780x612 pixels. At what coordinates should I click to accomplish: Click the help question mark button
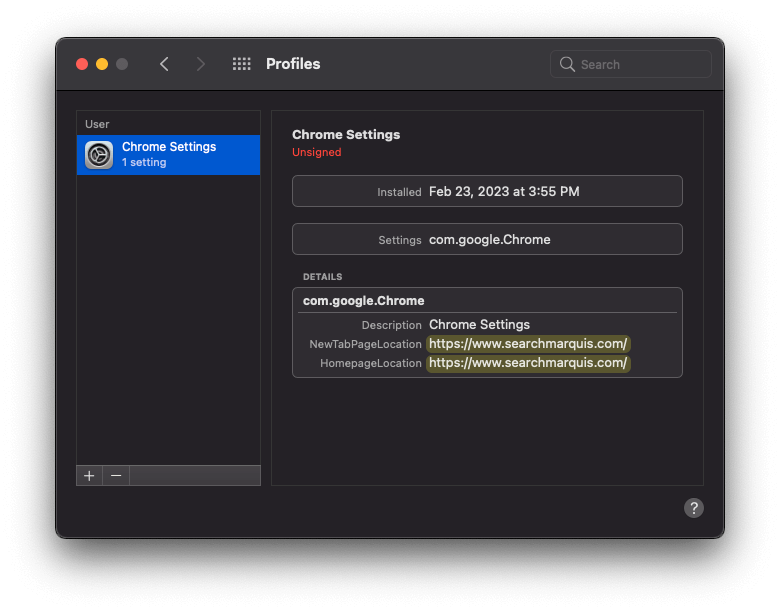[694, 508]
